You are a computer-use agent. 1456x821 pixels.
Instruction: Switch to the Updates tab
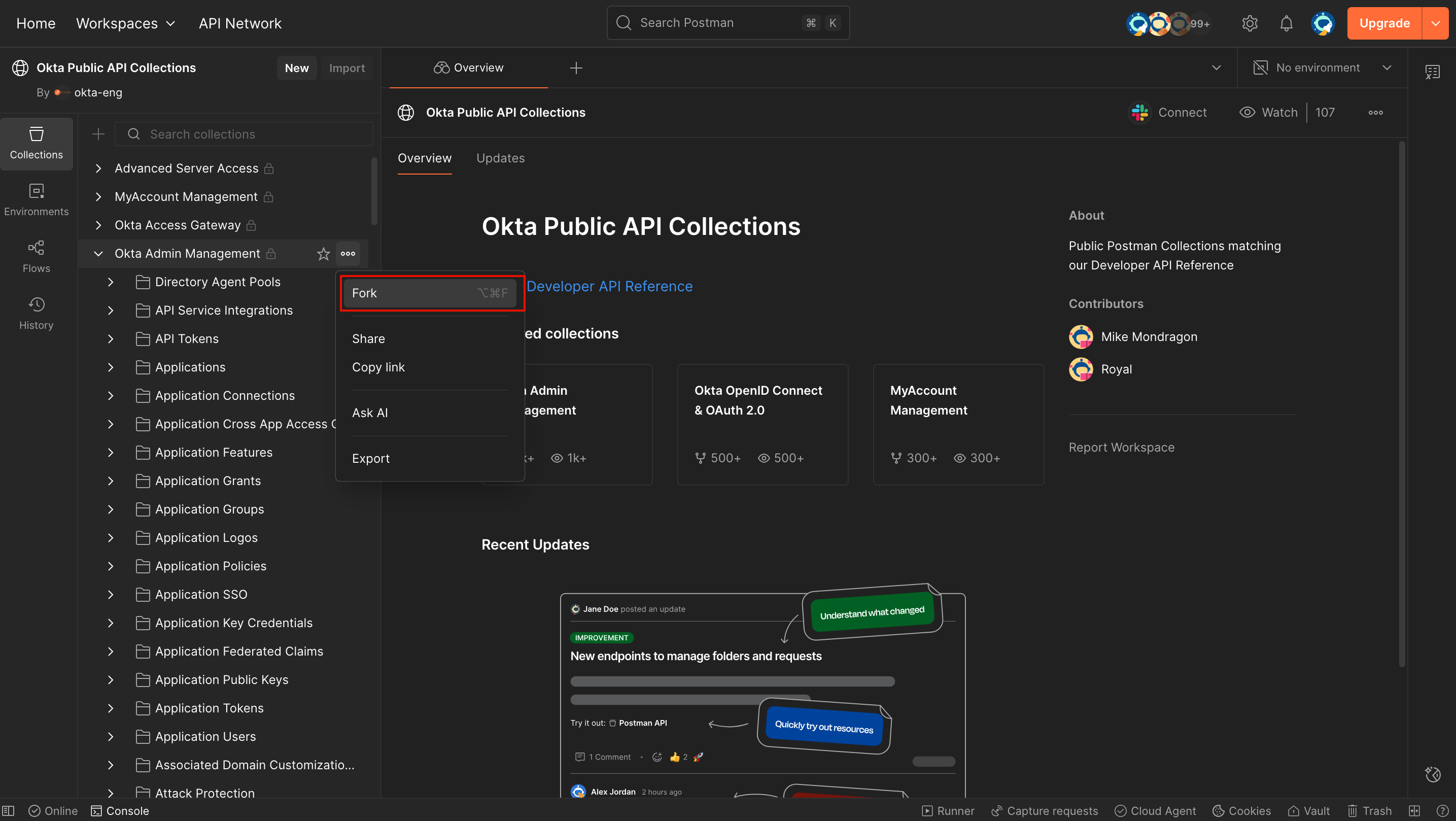[x=500, y=158]
